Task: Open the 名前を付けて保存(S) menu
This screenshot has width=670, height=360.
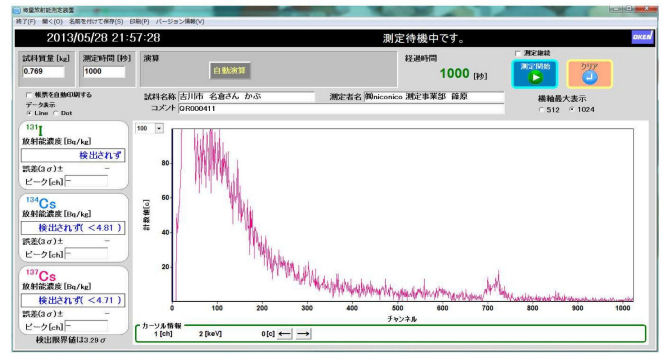Action: click(x=96, y=21)
